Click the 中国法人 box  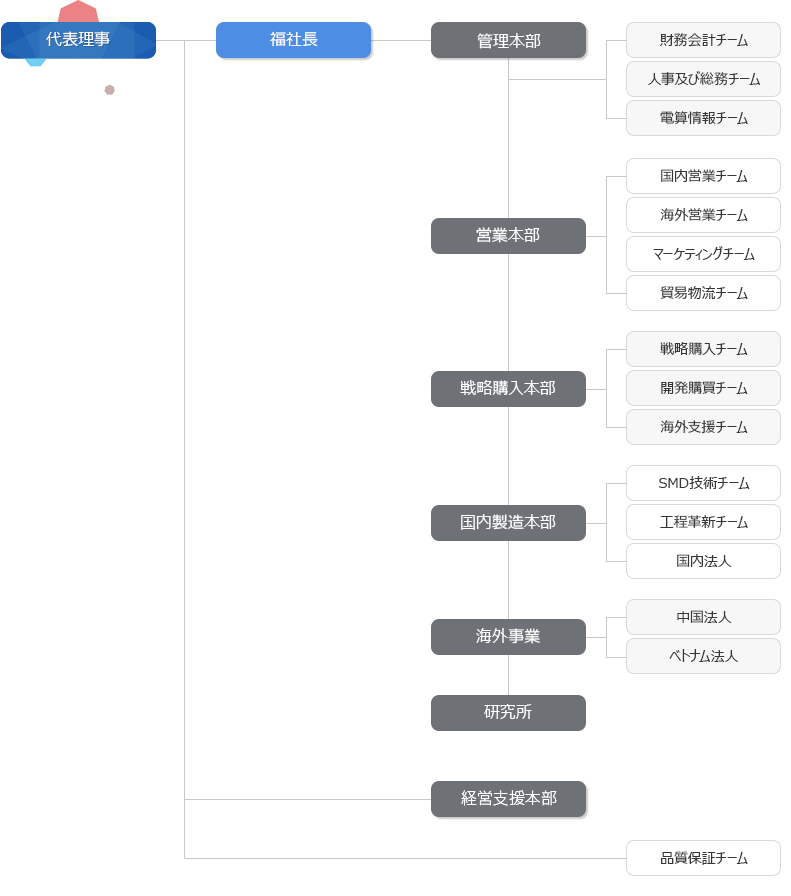(x=703, y=617)
